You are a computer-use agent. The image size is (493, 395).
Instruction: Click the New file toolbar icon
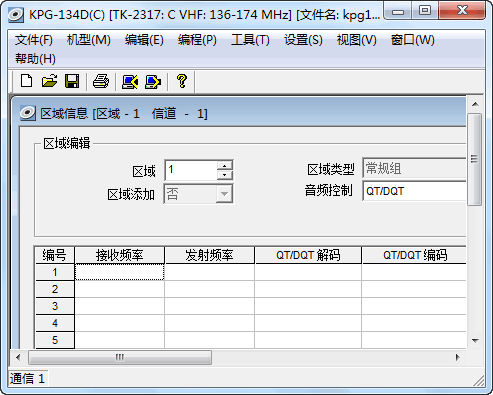(x=27, y=81)
